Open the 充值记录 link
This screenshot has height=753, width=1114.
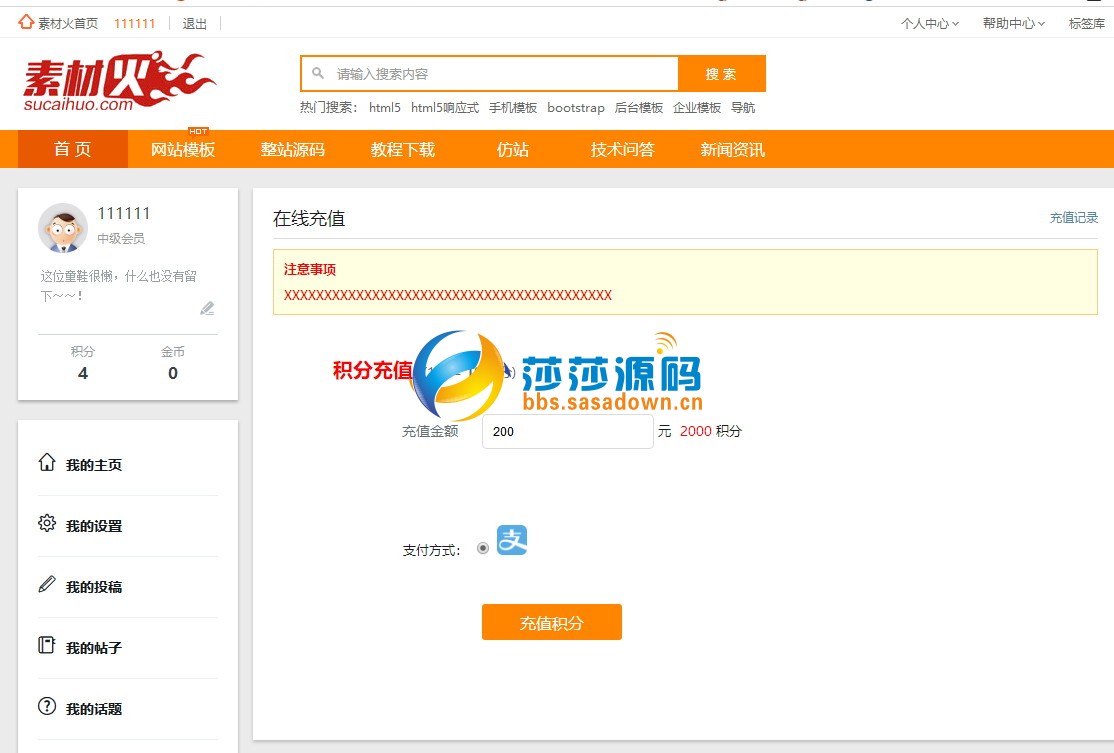tap(1074, 217)
